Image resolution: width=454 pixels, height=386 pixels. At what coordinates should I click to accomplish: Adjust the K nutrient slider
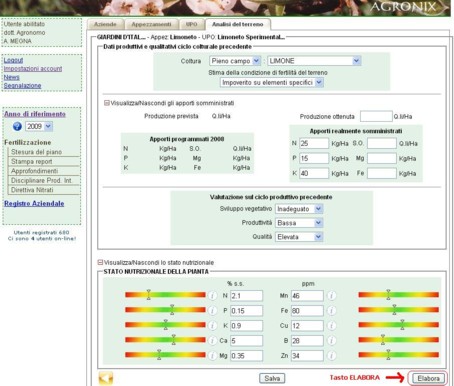tap(166, 325)
